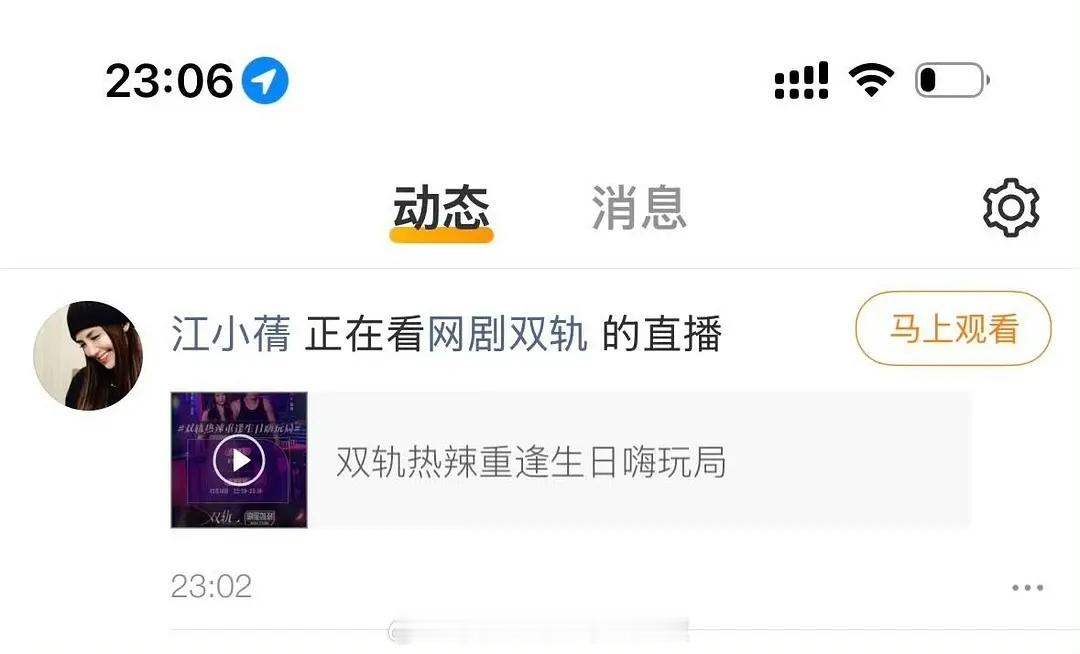
Task: Tap the 马上观看 button
Action: click(953, 328)
